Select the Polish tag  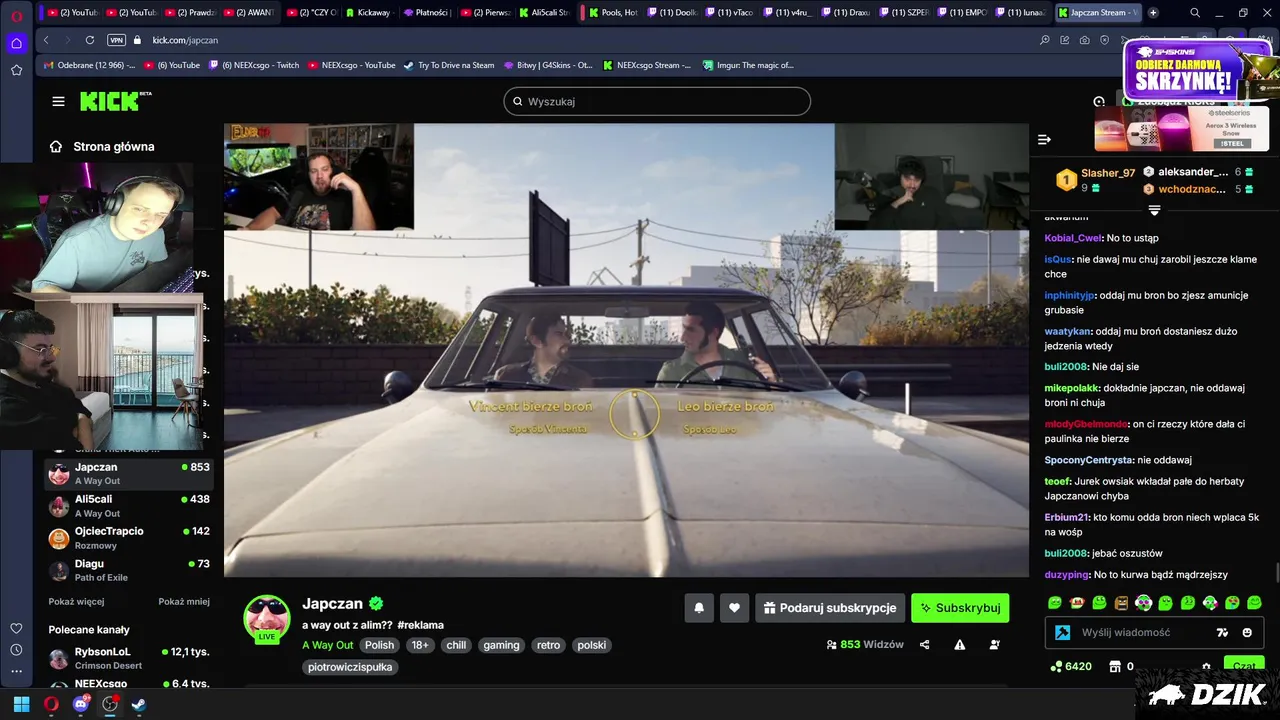[x=379, y=645]
